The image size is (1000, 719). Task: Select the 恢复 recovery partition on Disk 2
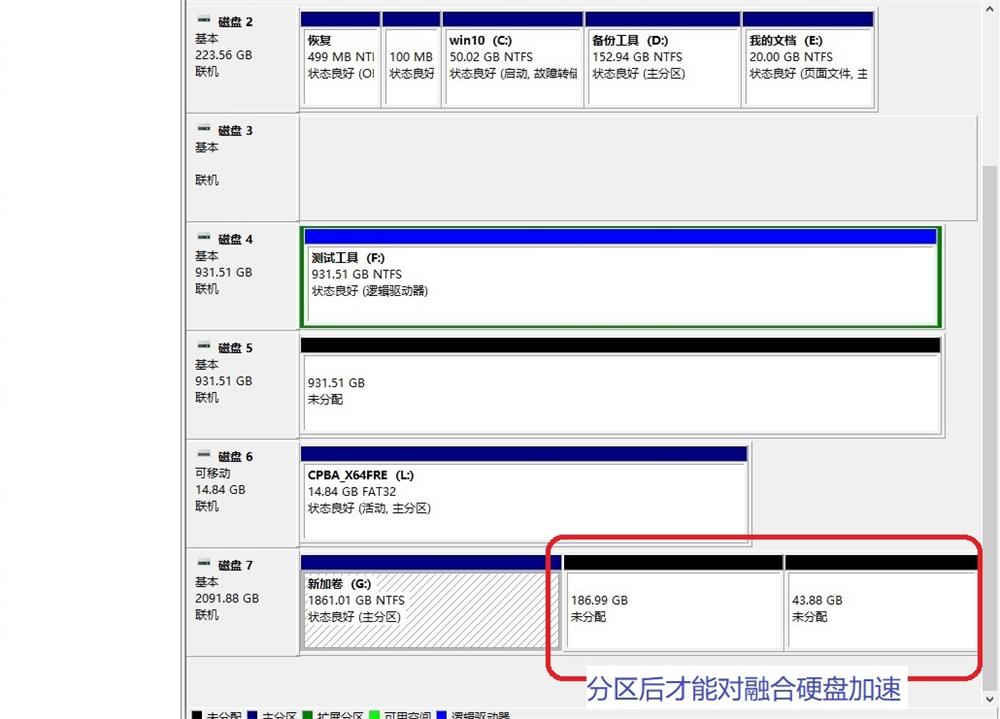(340, 60)
